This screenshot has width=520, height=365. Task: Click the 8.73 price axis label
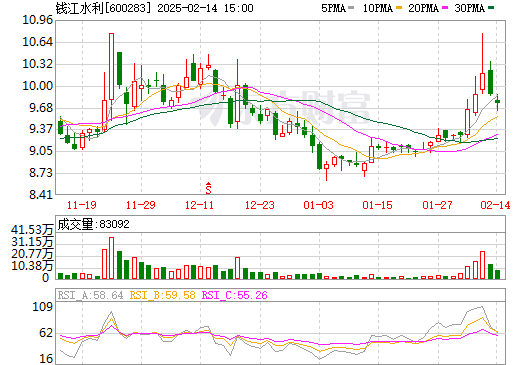point(41,173)
